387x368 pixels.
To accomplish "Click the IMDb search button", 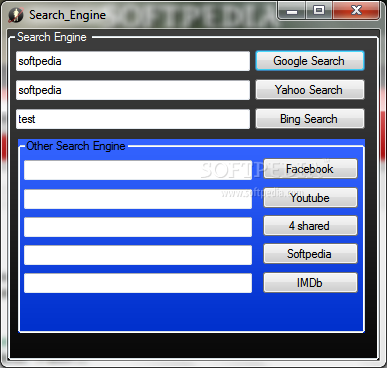I will tap(310, 283).
